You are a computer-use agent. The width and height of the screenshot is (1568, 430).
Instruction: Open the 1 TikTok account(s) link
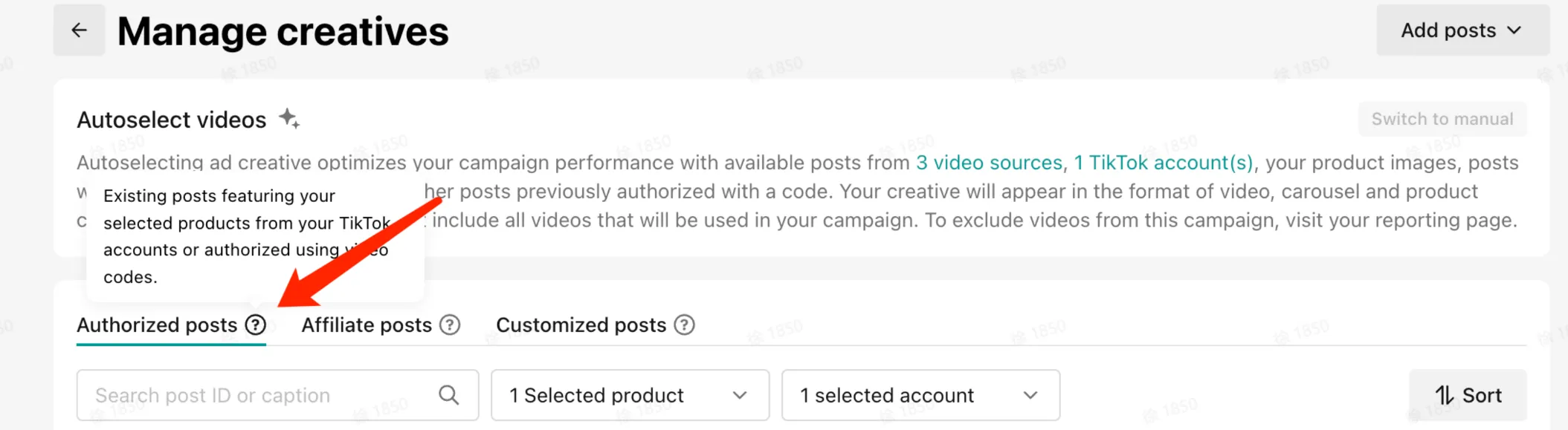coord(1164,163)
